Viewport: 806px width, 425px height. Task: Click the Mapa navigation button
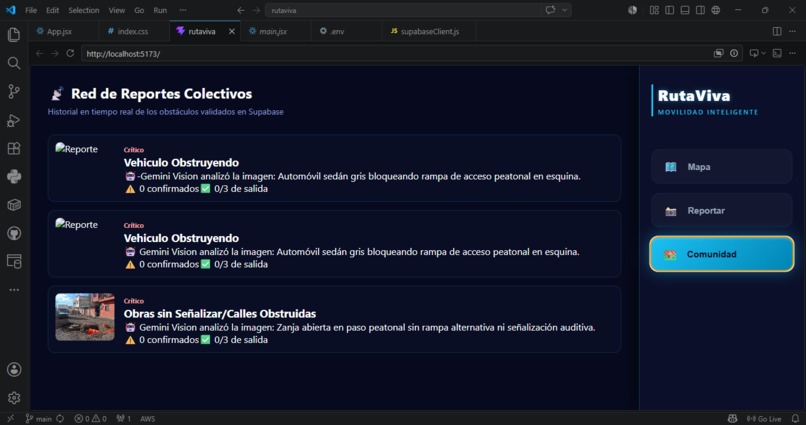(722, 167)
